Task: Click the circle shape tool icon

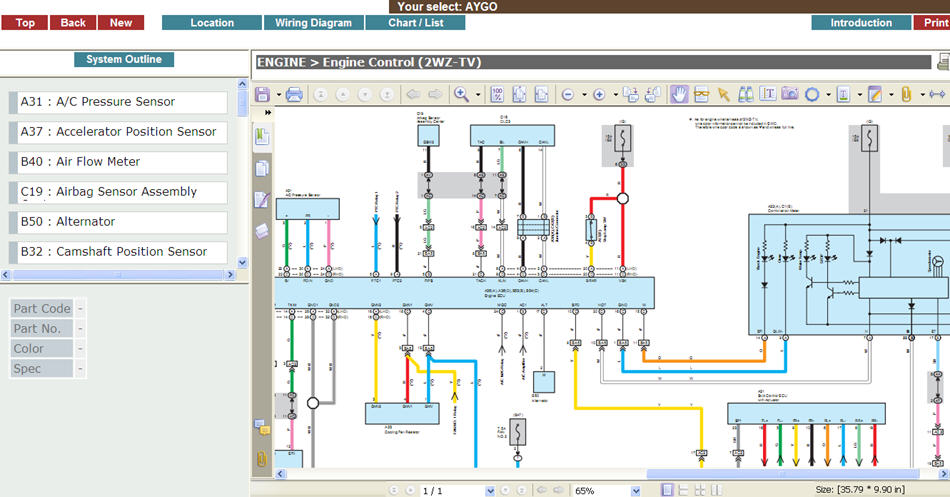Action: tap(812, 95)
